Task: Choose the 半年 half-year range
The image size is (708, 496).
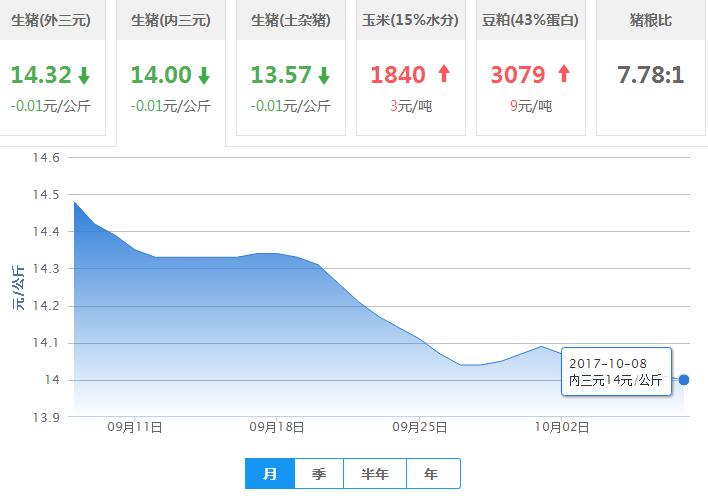Action: click(368, 474)
